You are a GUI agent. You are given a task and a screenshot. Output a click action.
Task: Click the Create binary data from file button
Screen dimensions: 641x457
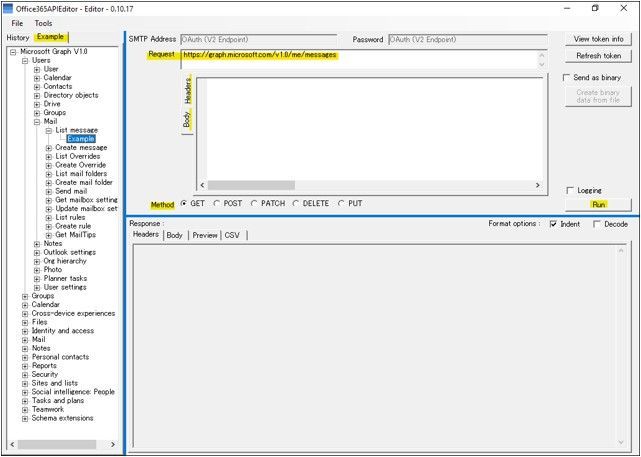tap(598, 96)
